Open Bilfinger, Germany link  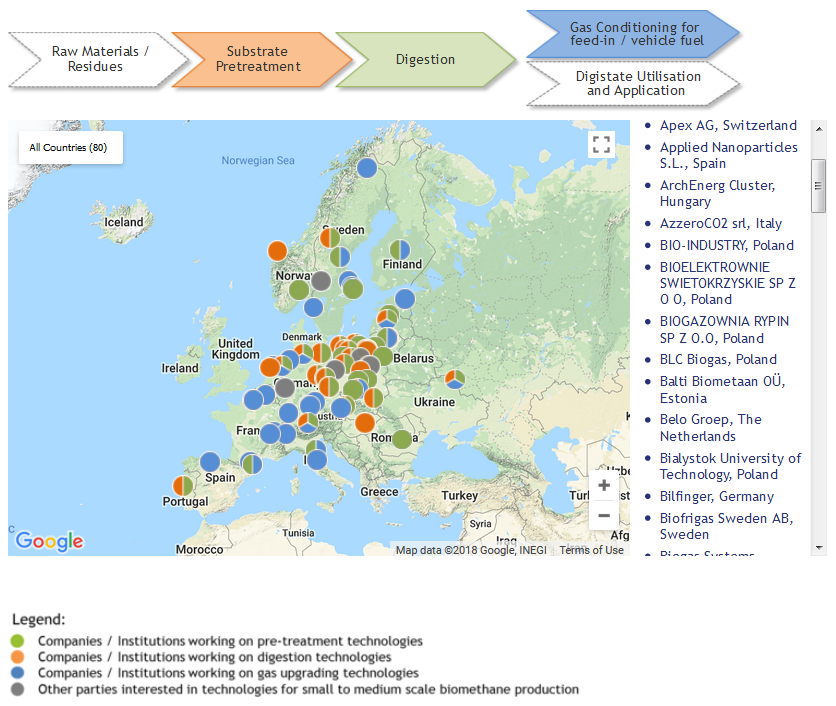tap(717, 496)
